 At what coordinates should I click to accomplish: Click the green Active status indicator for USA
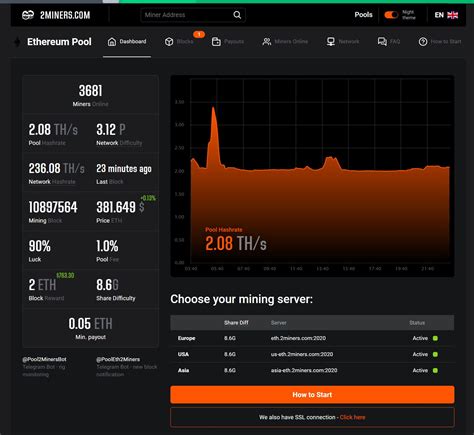pyautogui.click(x=435, y=354)
